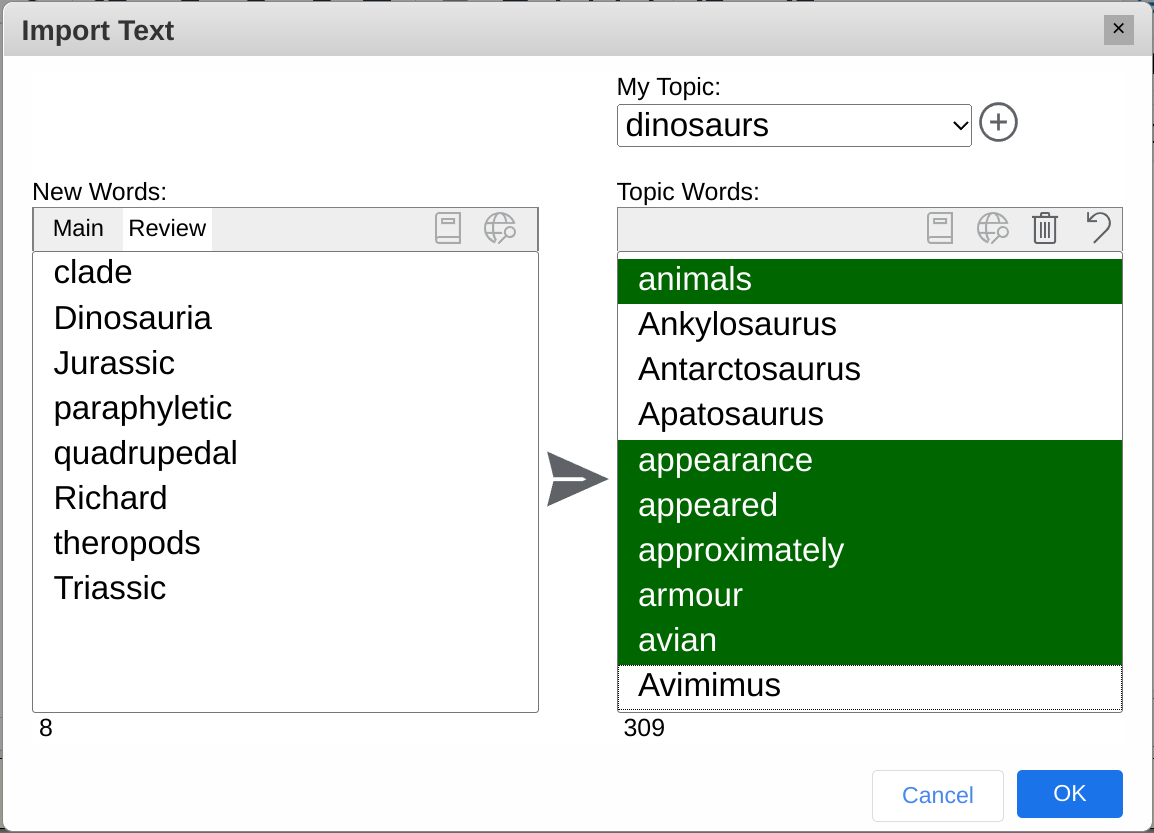Select paraphyletic in New Words list
The height and width of the screenshot is (833, 1154).
click(286, 408)
